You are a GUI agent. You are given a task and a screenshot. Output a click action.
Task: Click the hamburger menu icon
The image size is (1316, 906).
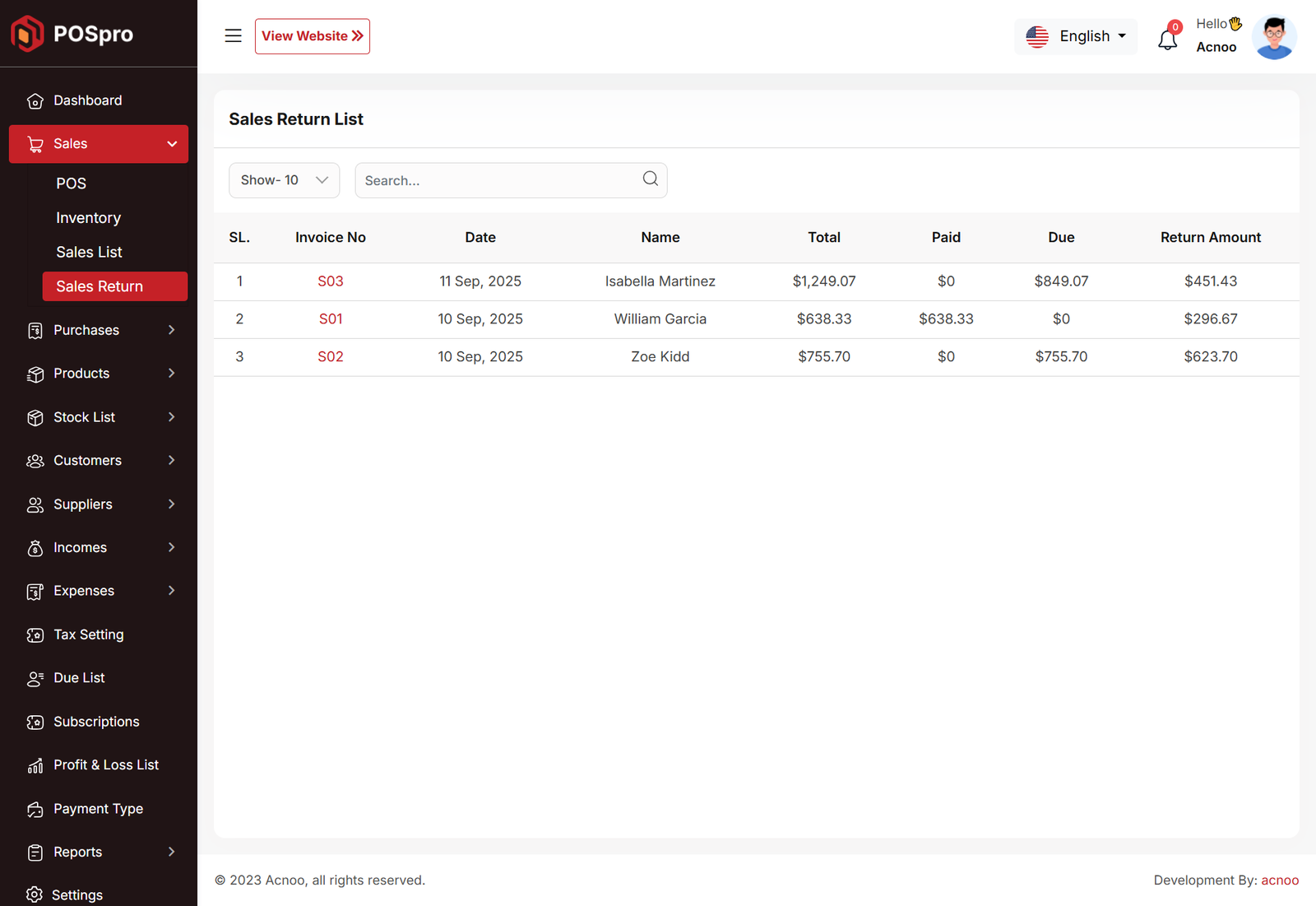coord(233,36)
